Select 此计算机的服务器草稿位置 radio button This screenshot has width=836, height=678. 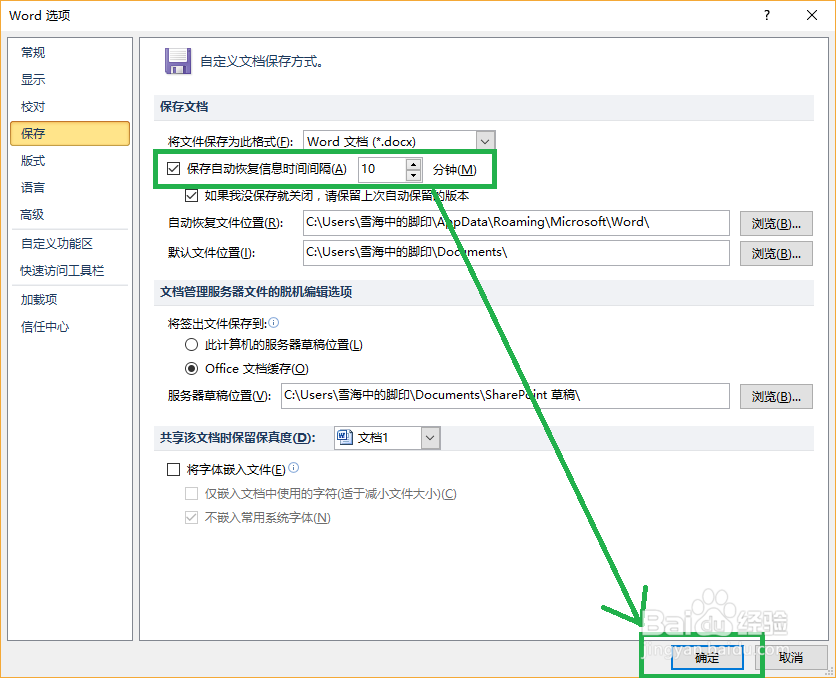point(191,345)
